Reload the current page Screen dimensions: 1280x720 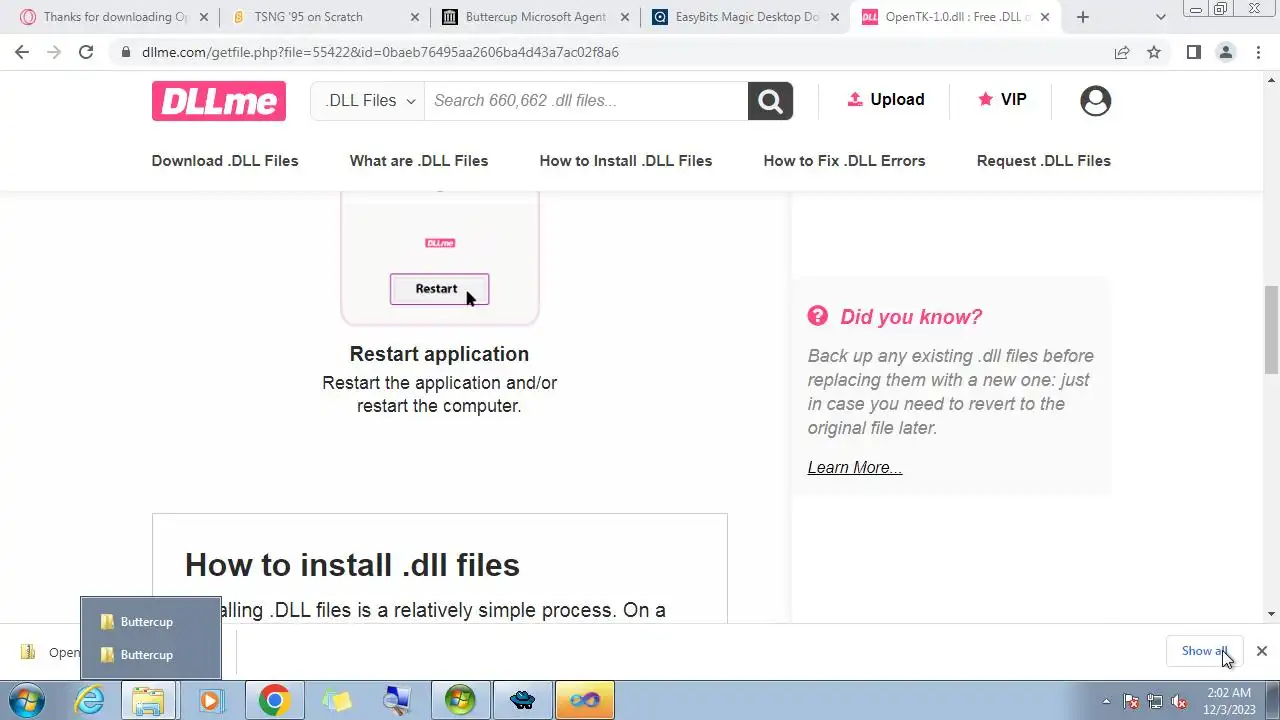(x=86, y=52)
